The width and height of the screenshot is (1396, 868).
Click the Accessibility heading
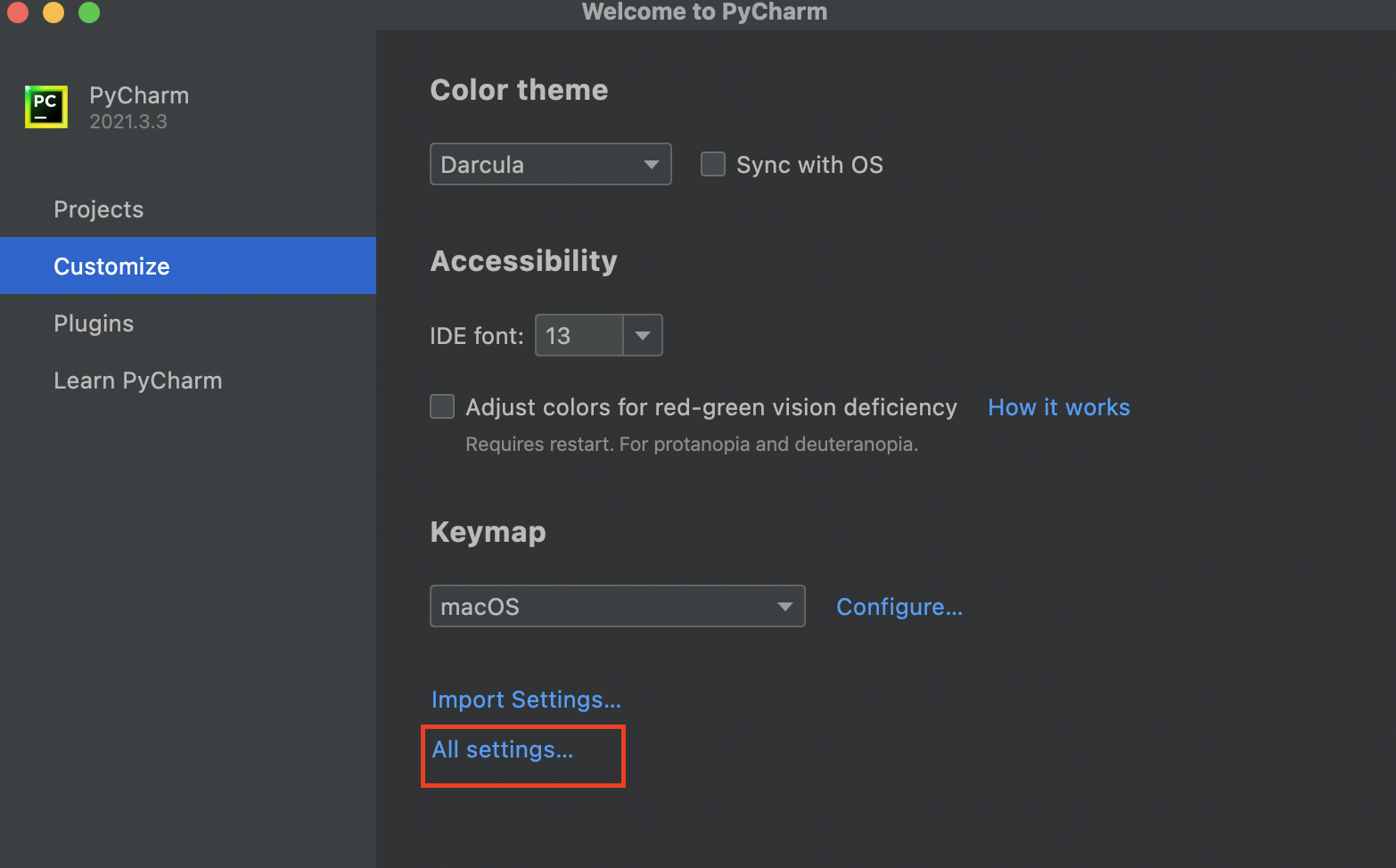click(x=523, y=261)
